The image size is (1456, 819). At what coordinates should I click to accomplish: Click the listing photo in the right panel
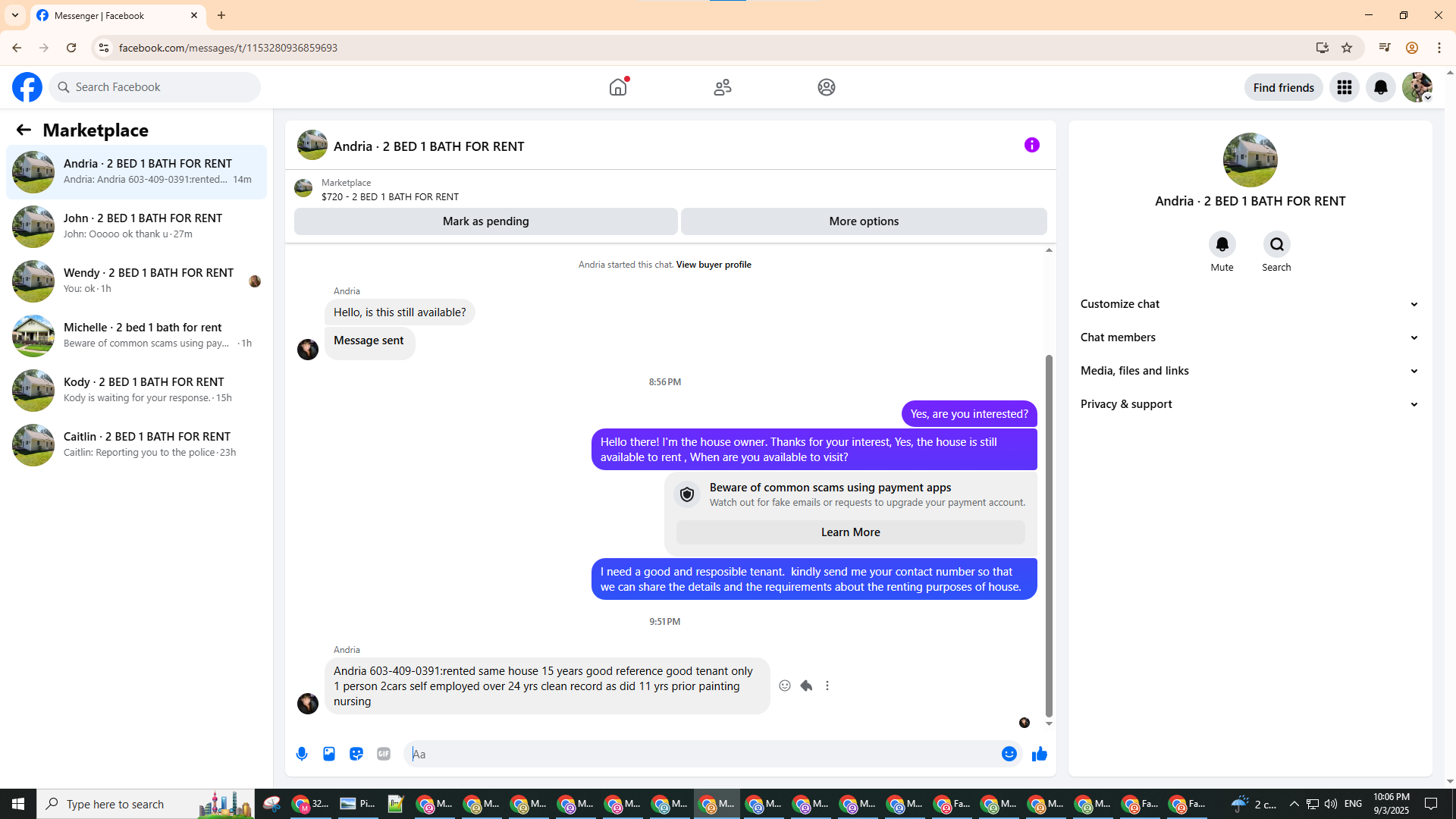[1250, 160]
